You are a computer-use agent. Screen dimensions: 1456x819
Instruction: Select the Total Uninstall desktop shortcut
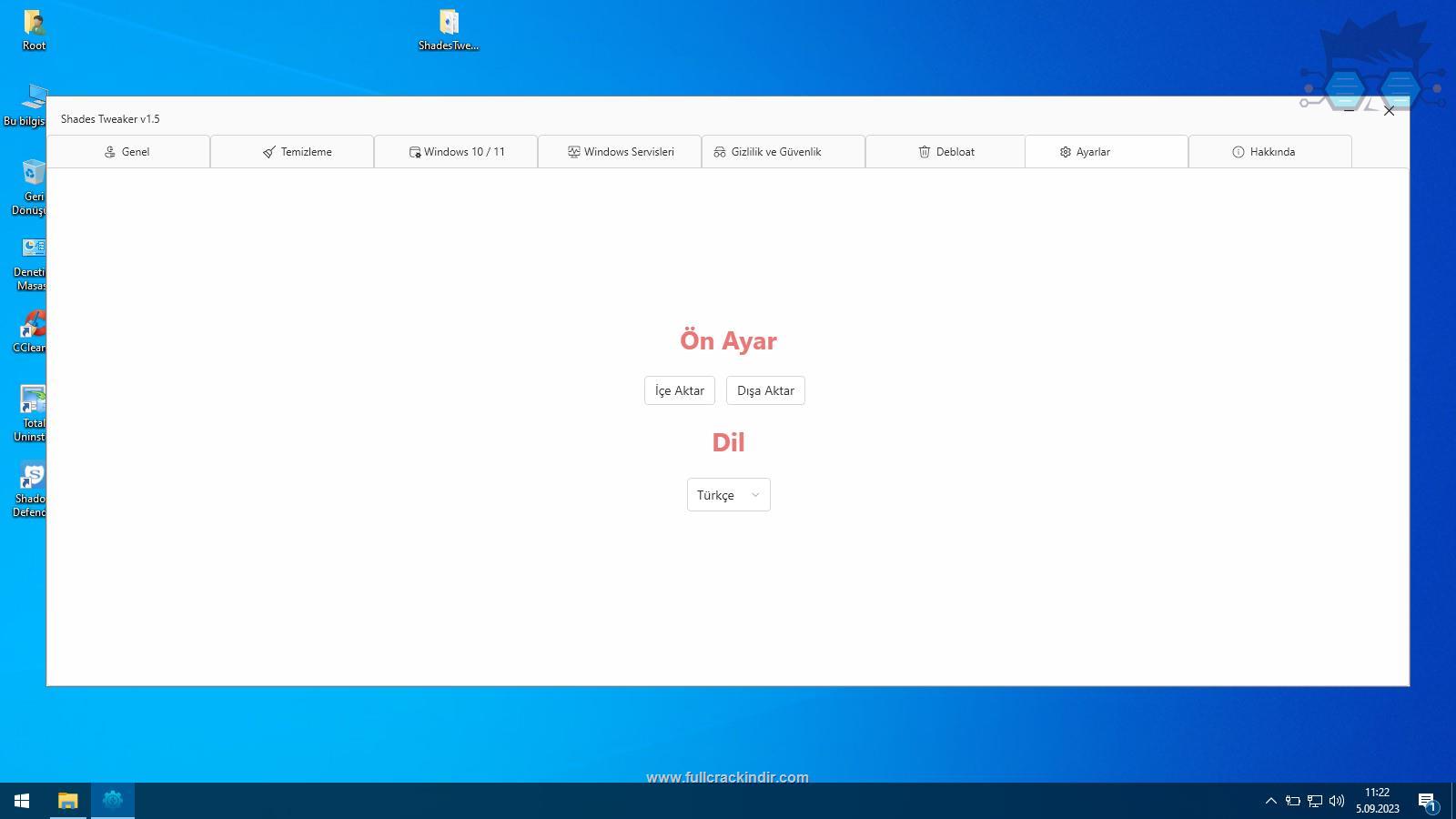30,414
